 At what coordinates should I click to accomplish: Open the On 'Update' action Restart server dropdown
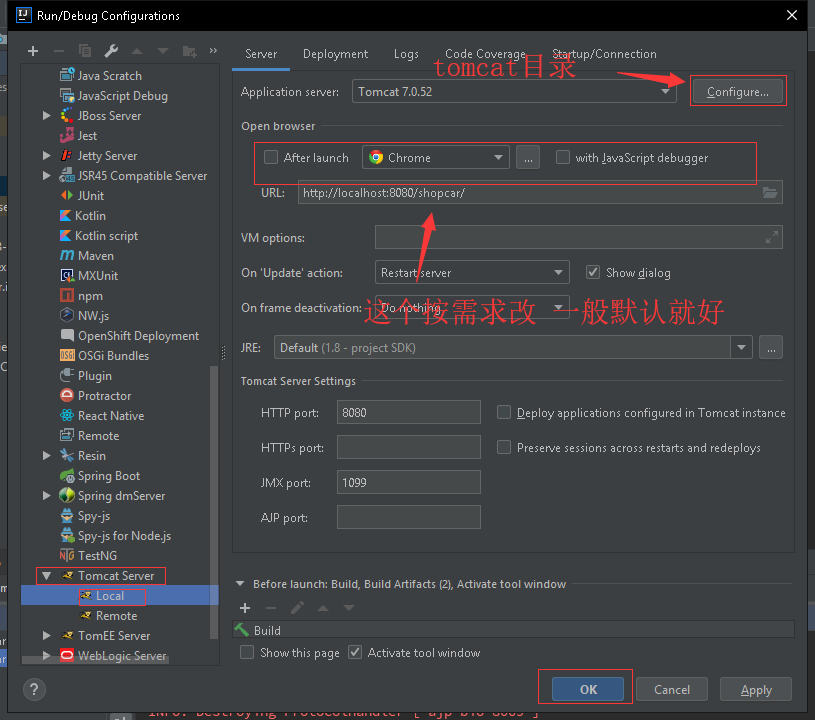click(x=472, y=272)
